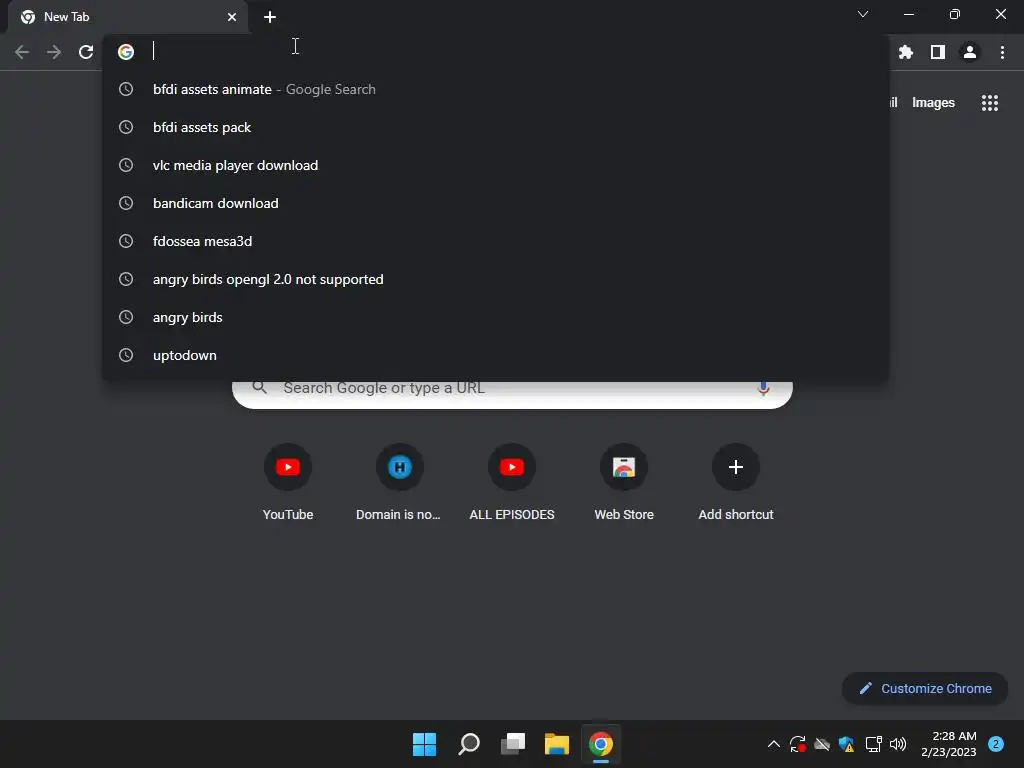Click the sync status tray icon

[x=797, y=744]
